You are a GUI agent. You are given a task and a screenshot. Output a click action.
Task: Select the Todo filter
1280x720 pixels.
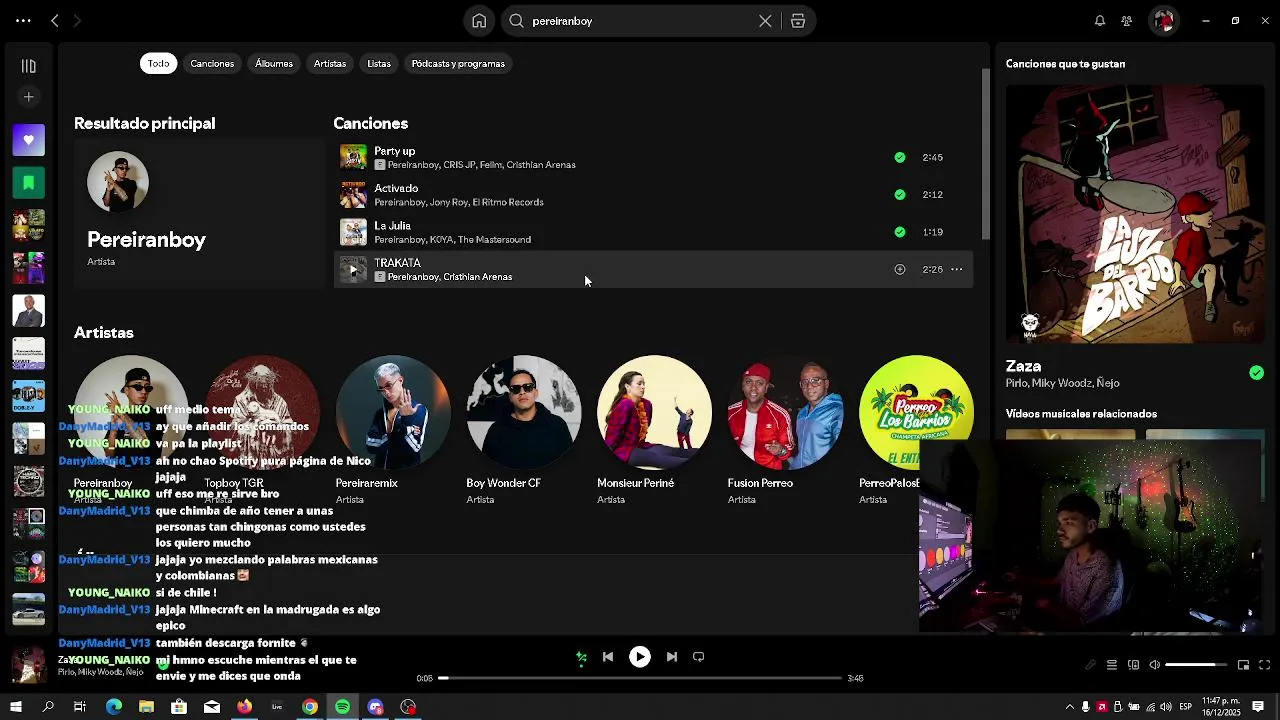click(x=159, y=63)
